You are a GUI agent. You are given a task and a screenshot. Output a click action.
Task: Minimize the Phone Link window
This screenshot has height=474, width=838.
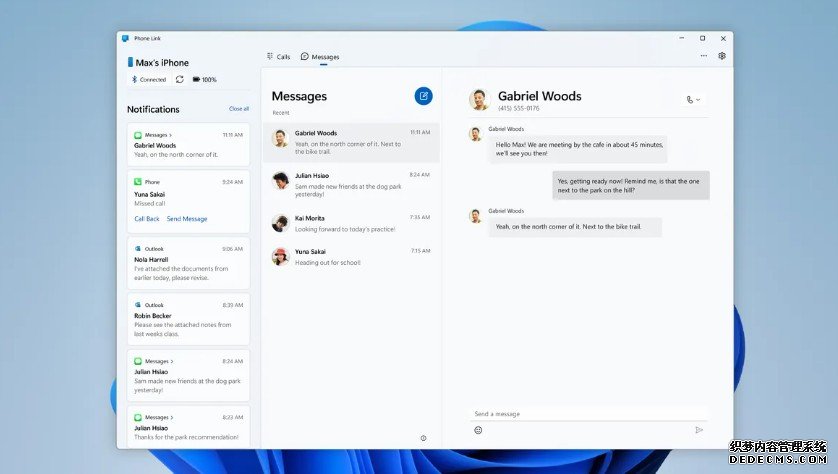click(x=681, y=38)
